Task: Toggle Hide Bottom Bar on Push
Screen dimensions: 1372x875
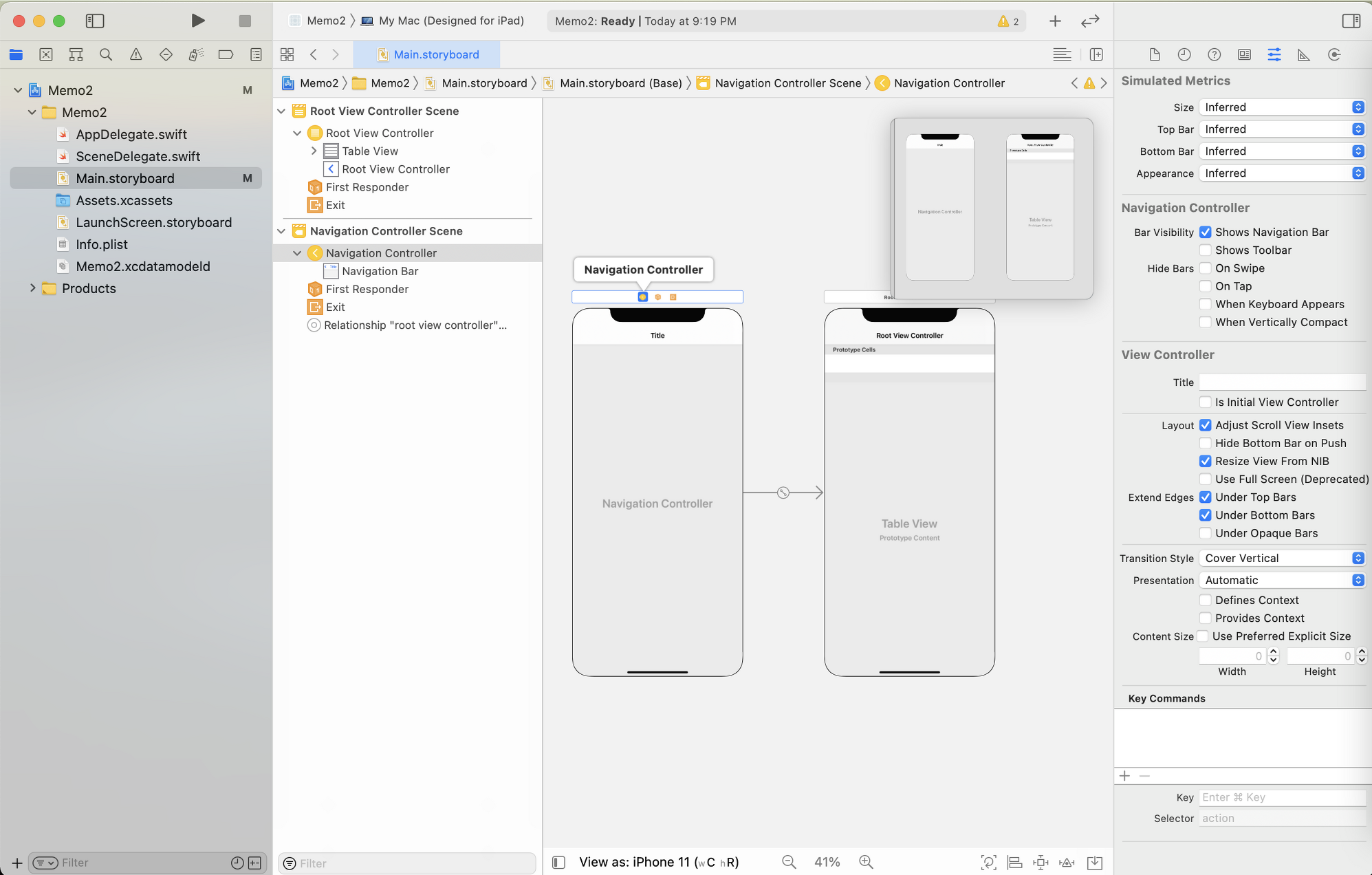Action: tap(1206, 444)
